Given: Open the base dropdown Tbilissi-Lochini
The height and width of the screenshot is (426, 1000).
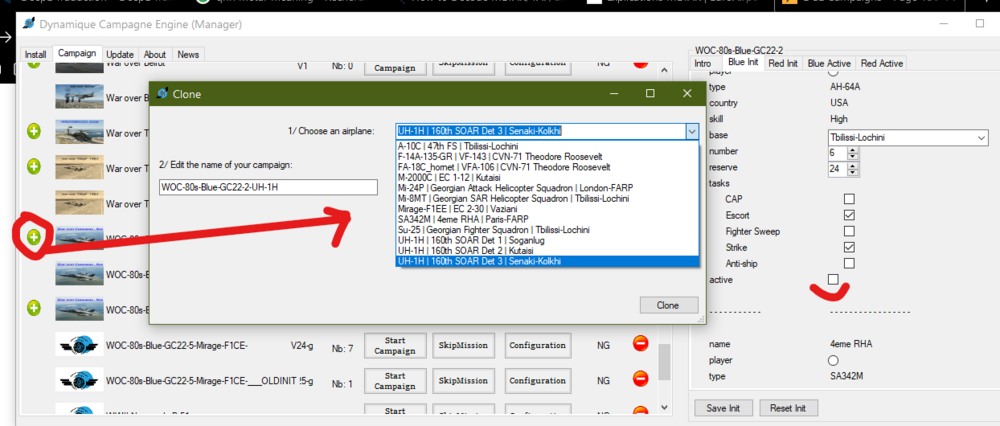Looking at the screenshot, I should tap(906, 137).
